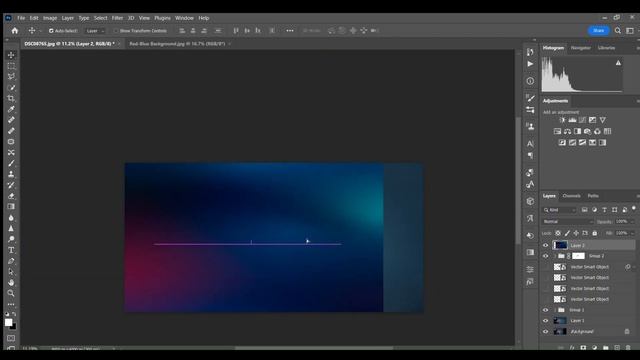Image resolution: width=640 pixels, height=360 pixels.
Task: Toggle the Auto-Select checkbox
Action: [x=51, y=31]
